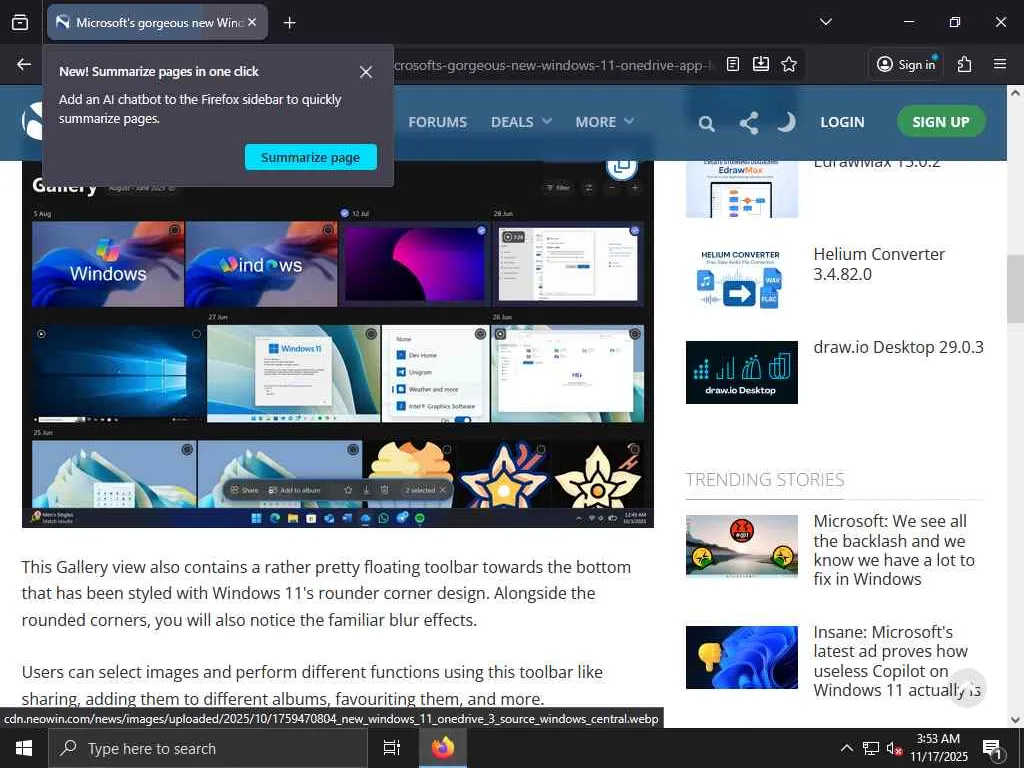
Task: Open the Firefox hamburger menu
Action: 1000,64
